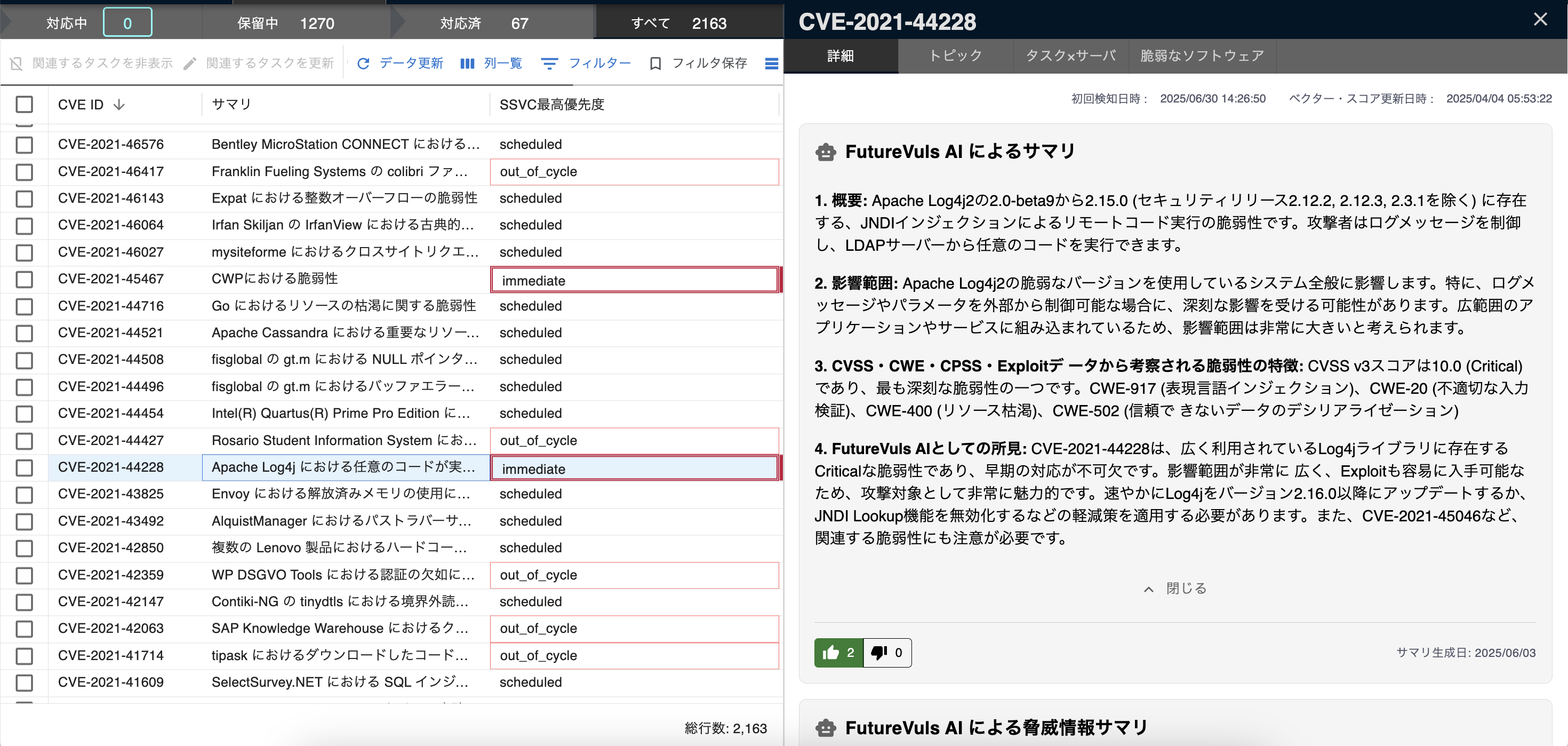
Task: Click the サマリ column header
Action: (x=346, y=105)
